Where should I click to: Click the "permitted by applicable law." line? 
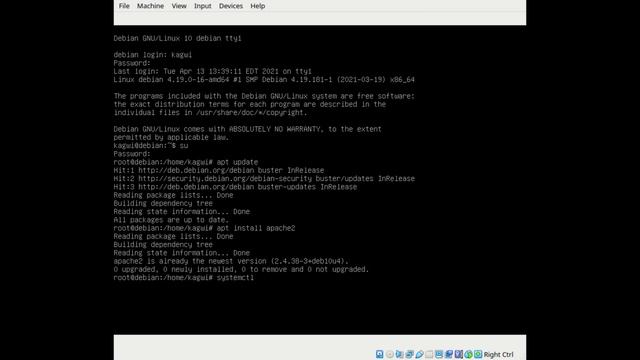coord(171,138)
